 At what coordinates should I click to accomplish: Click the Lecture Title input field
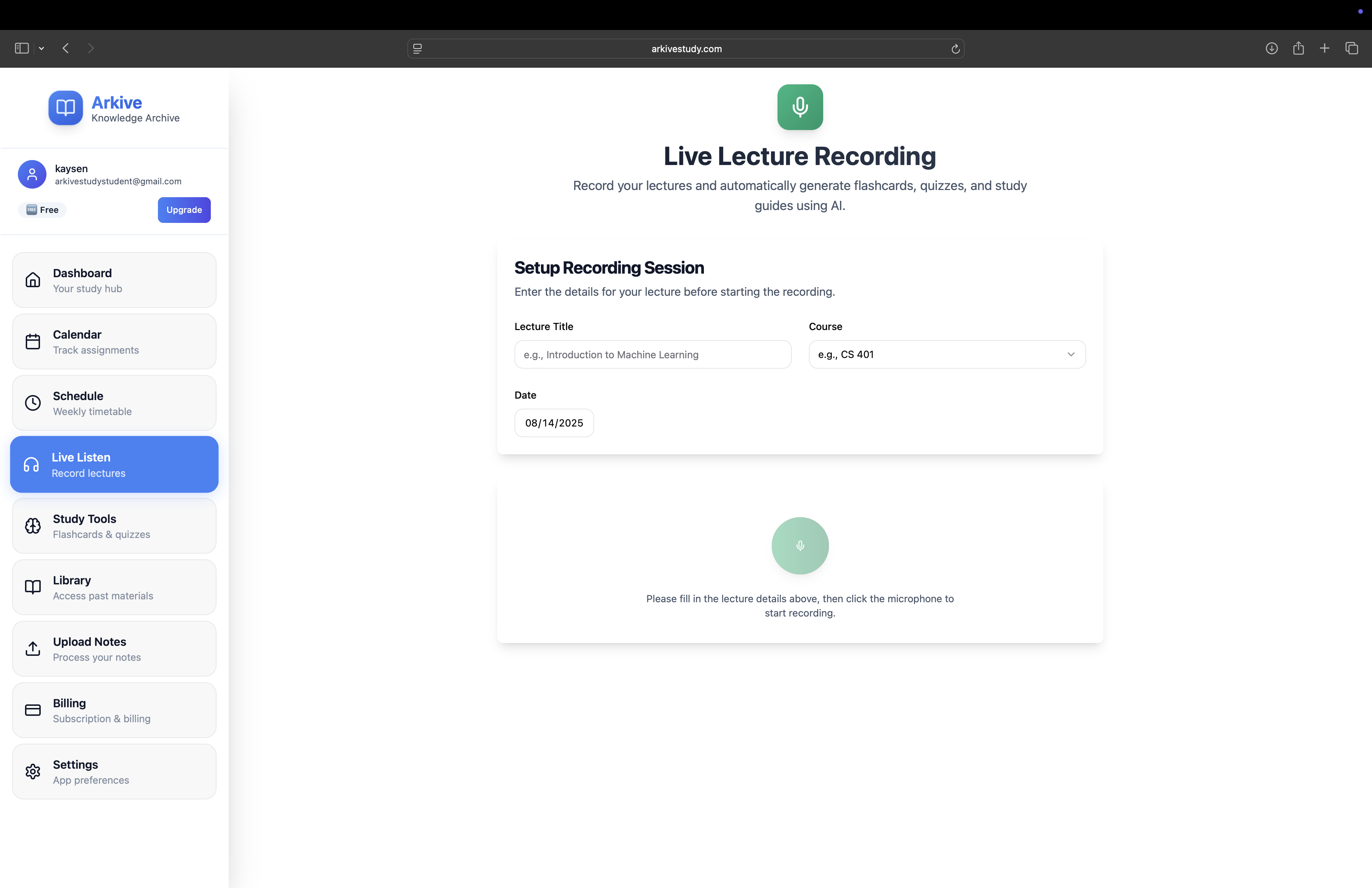(652, 354)
